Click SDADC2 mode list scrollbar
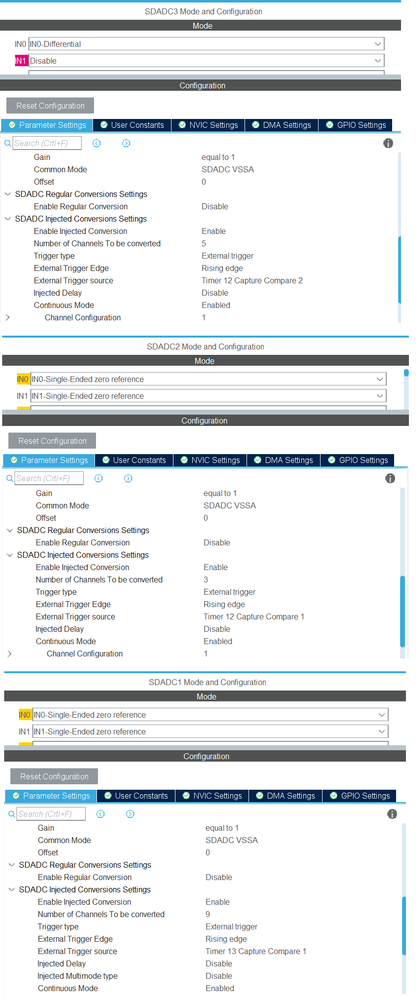The image size is (419, 999). click(x=406, y=373)
